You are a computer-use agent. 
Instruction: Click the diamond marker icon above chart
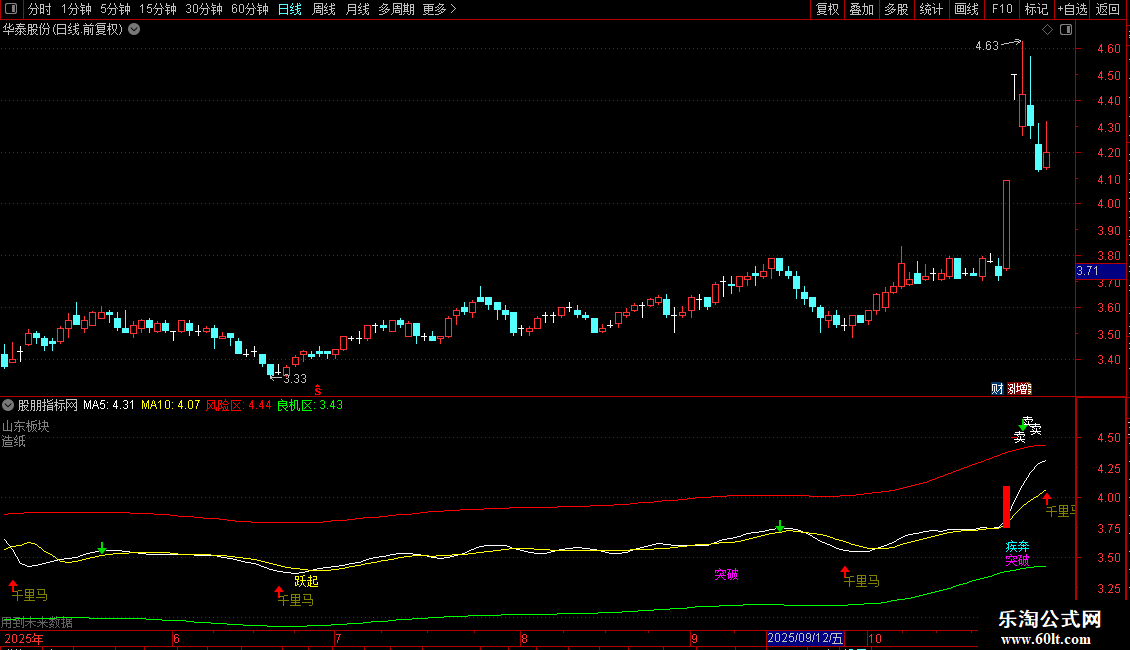[1048, 30]
